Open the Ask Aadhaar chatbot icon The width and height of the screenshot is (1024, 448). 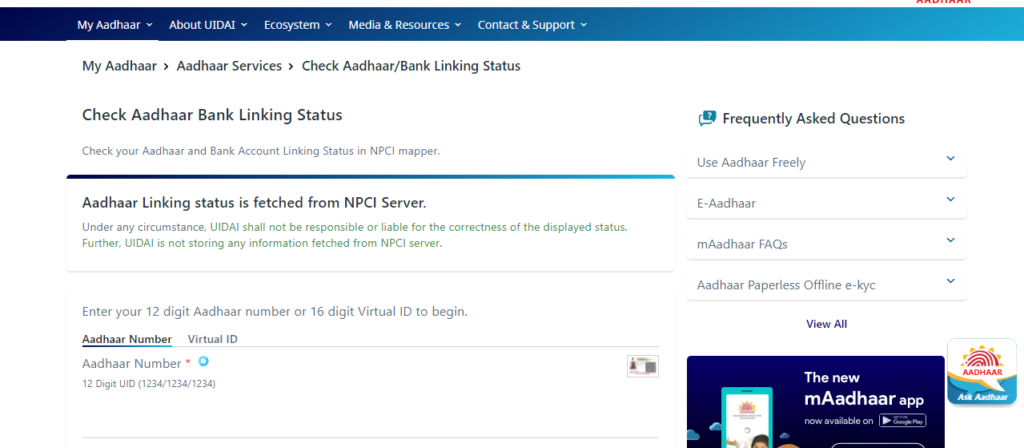982,371
